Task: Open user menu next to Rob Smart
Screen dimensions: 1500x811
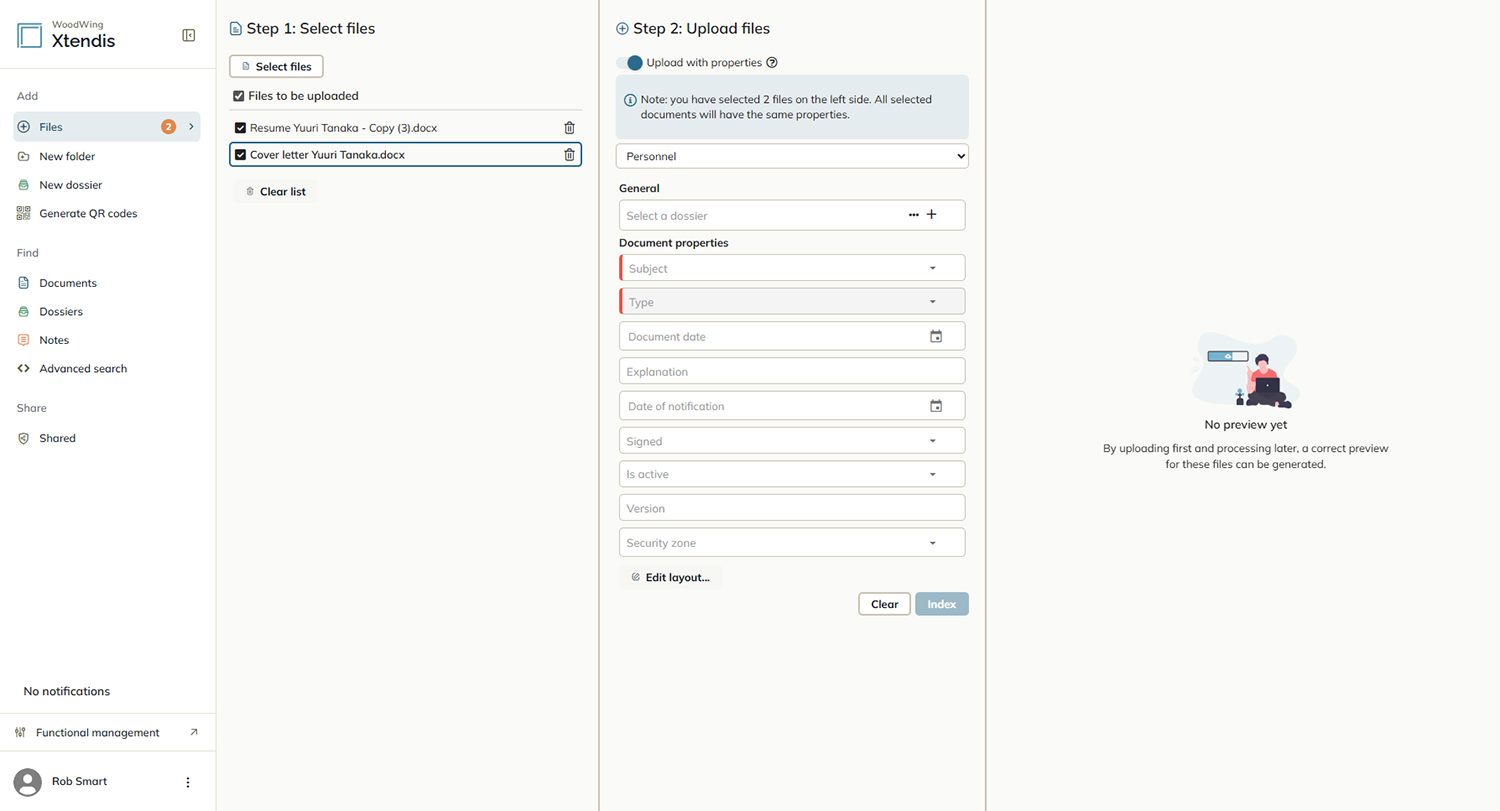Action: (x=188, y=782)
